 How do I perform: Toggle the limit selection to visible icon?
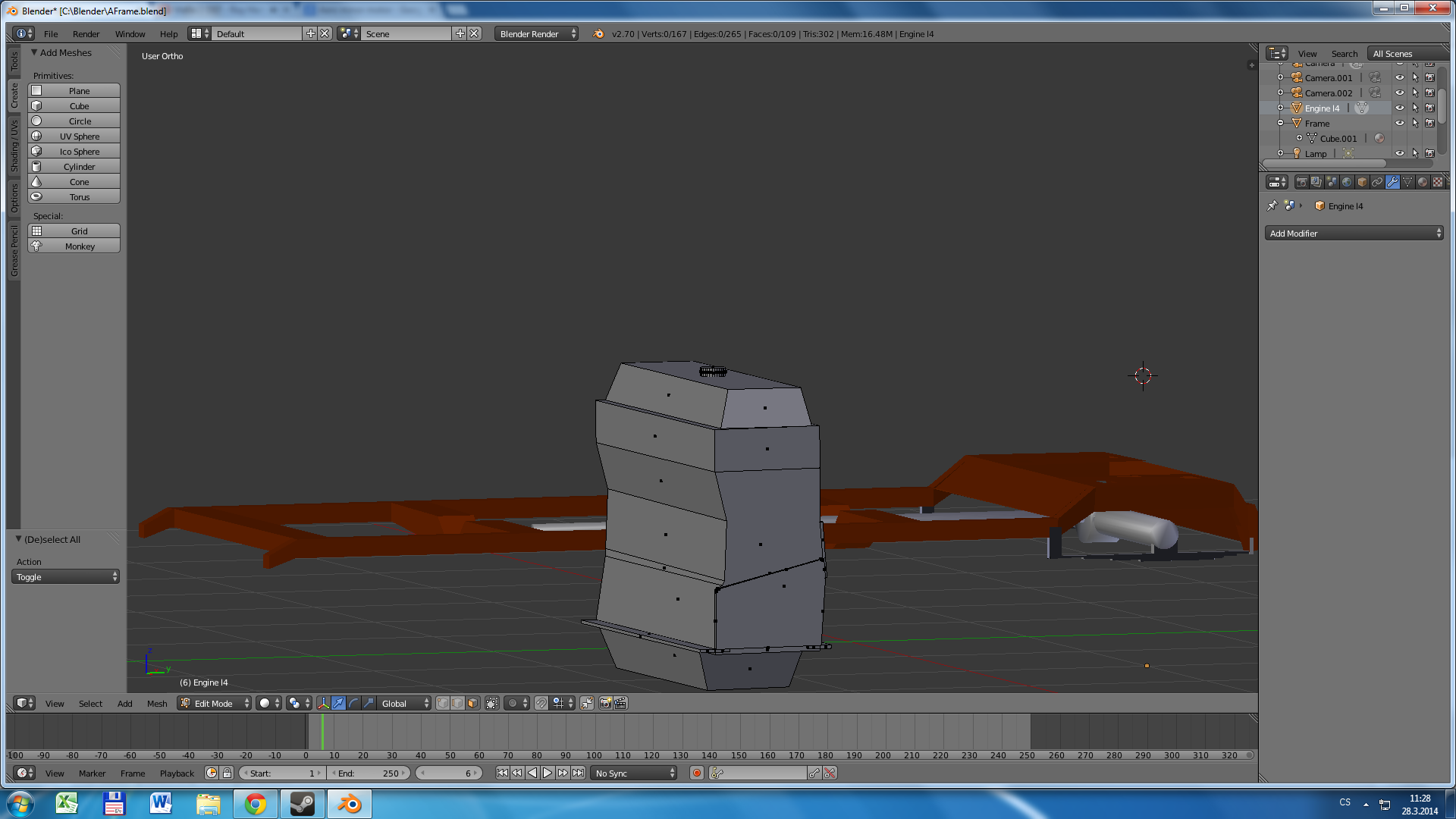click(x=492, y=703)
